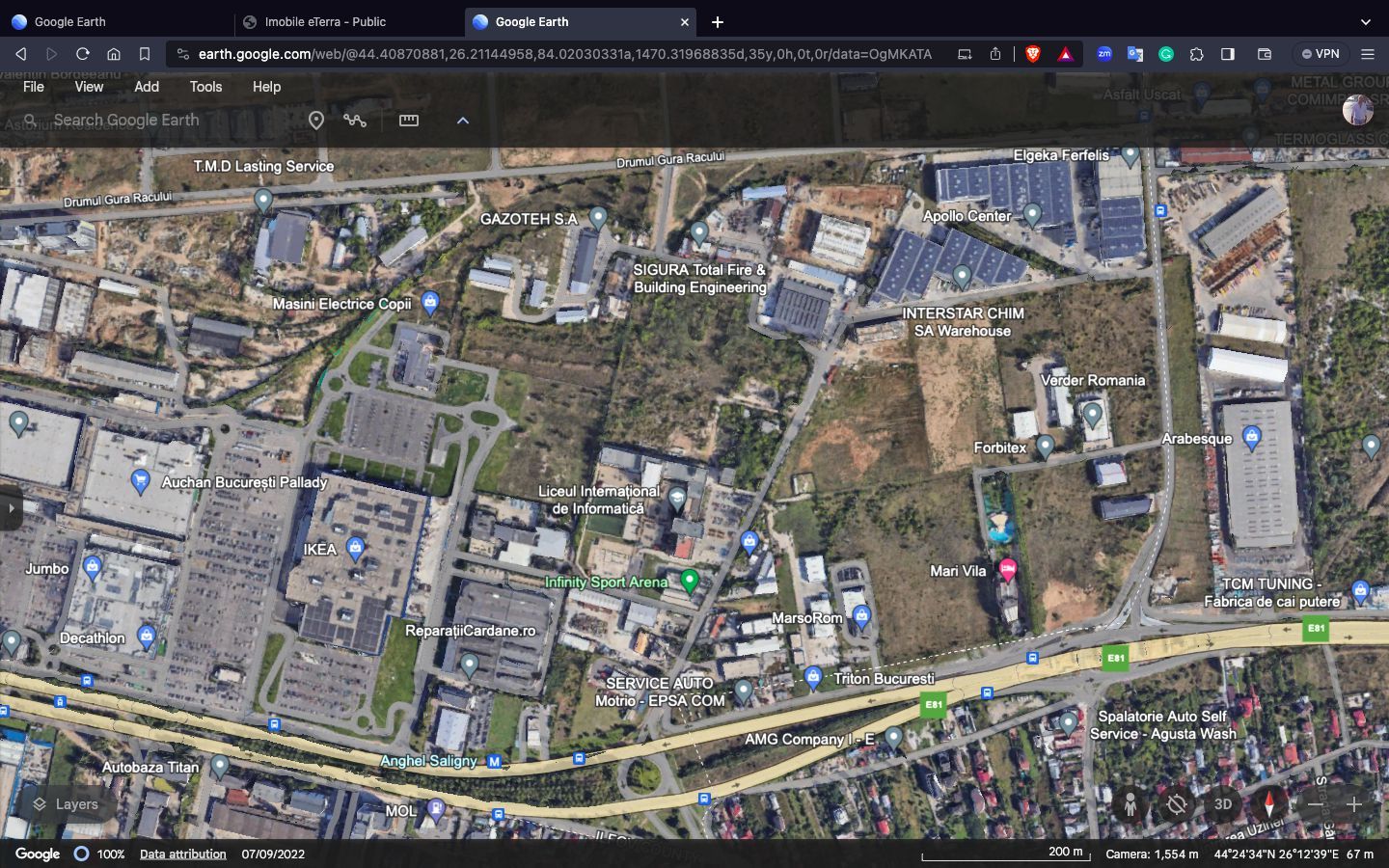1389x868 pixels.
Task: Select the path drawing tool
Action: [356, 120]
